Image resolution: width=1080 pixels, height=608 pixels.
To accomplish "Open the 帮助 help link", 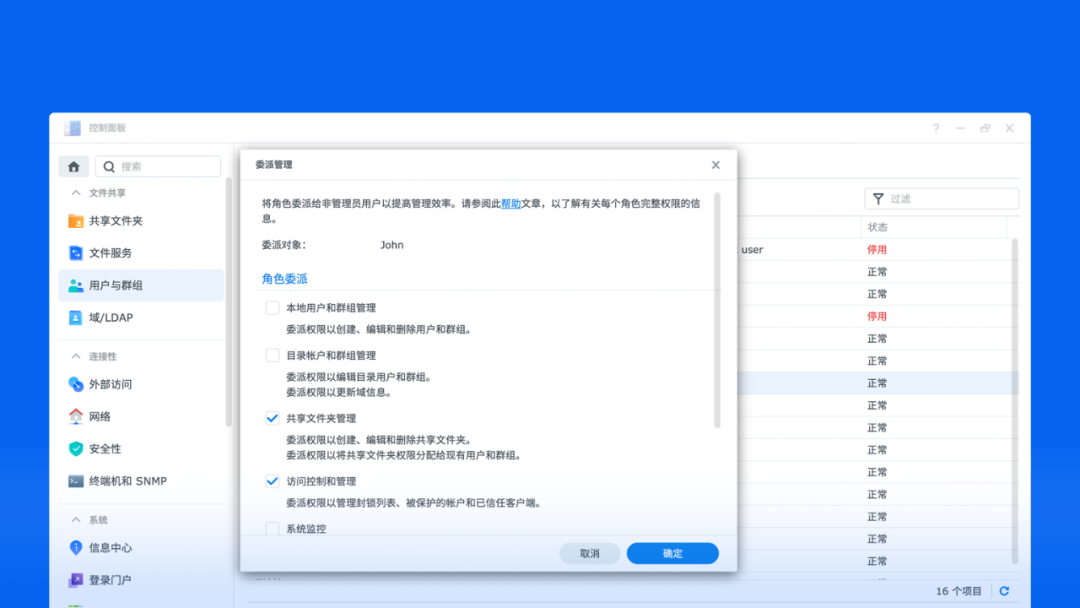I will pos(511,203).
